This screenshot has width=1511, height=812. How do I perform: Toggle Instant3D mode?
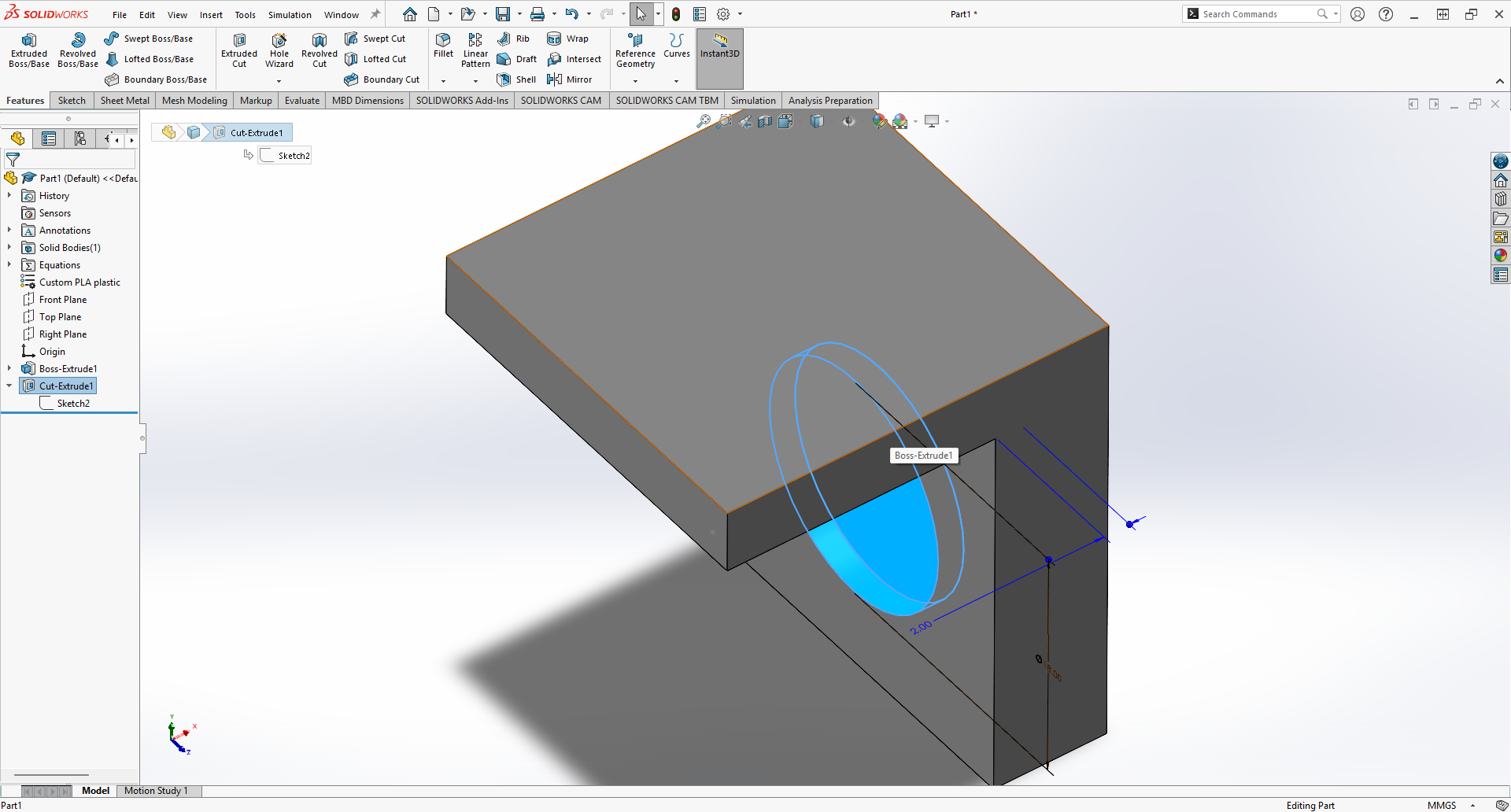(x=720, y=59)
